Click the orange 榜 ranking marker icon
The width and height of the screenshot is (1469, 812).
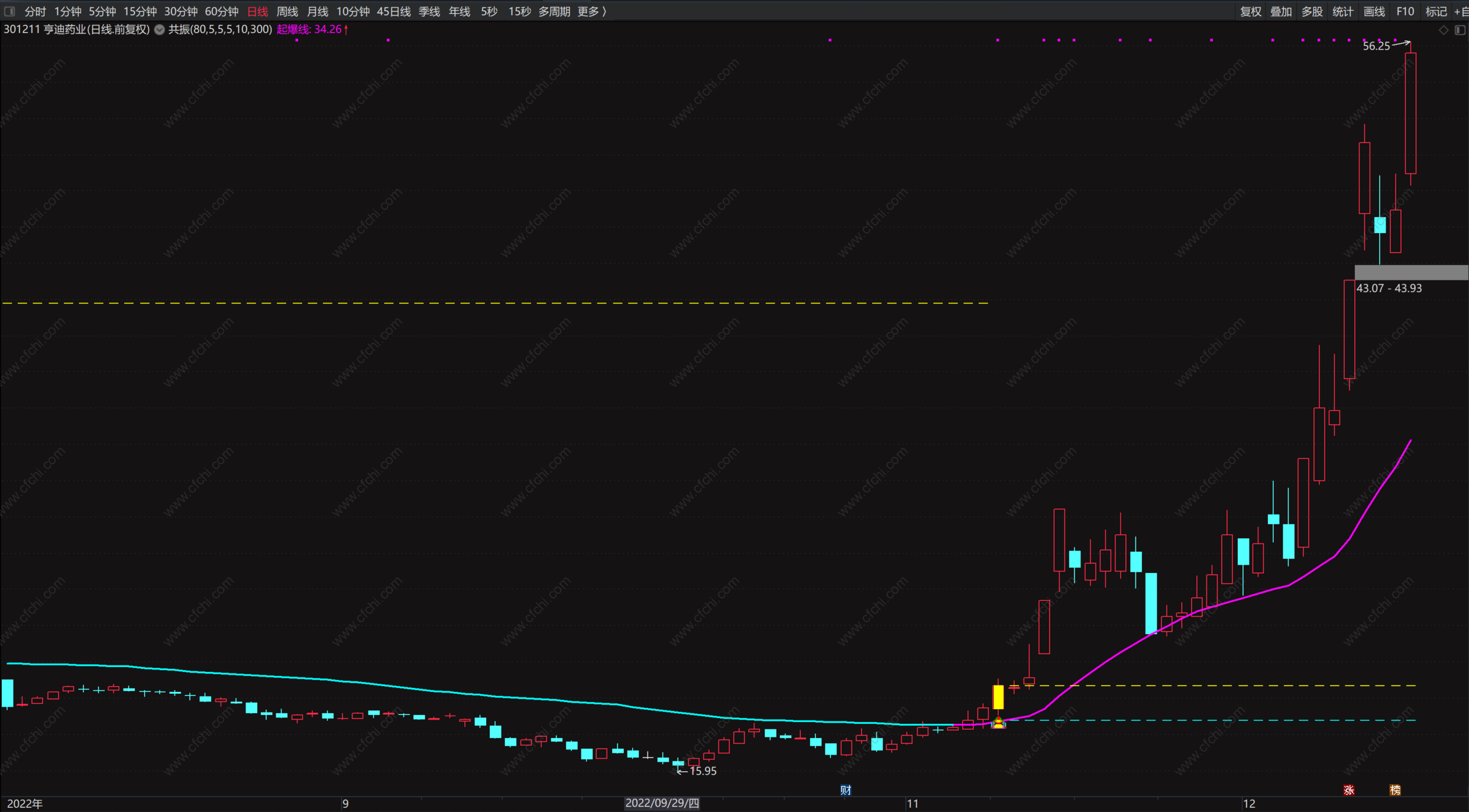point(1395,790)
